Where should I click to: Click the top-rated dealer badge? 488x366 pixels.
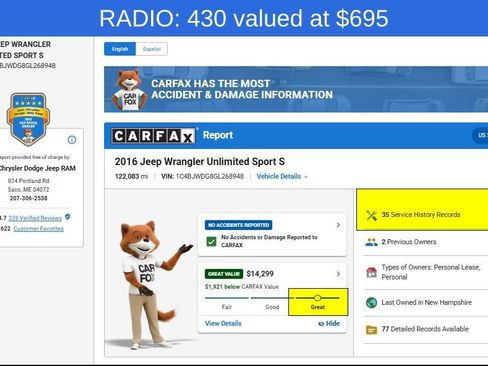click(x=28, y=120)
